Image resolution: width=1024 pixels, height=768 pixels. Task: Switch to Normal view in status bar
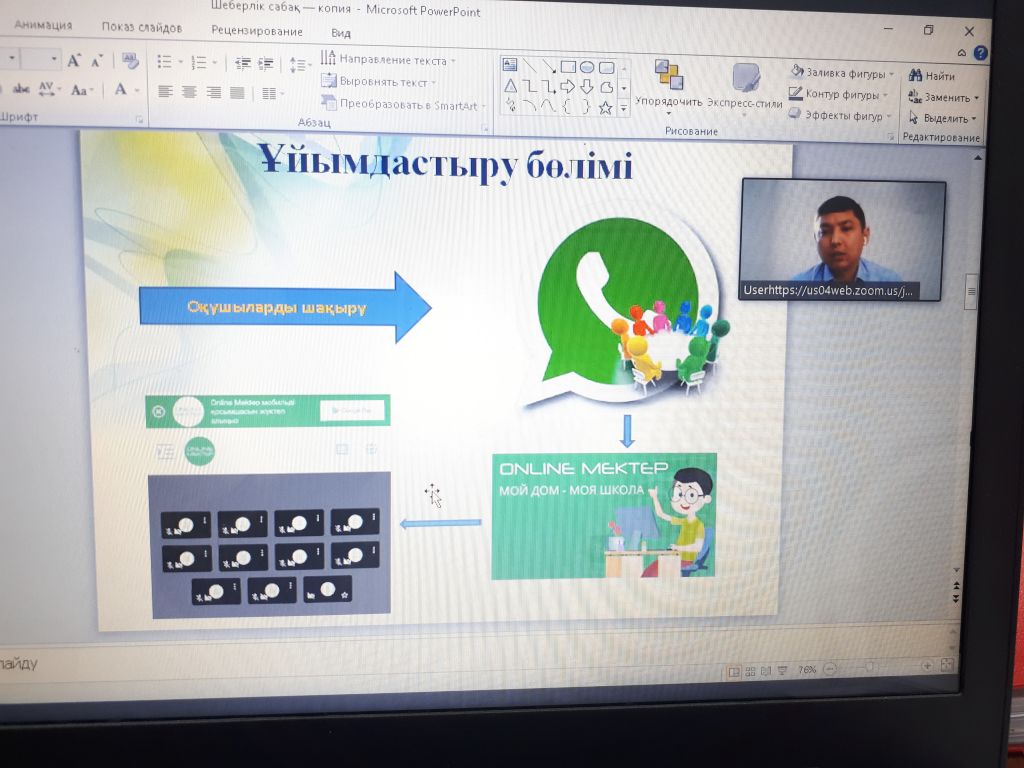[734, 671]
